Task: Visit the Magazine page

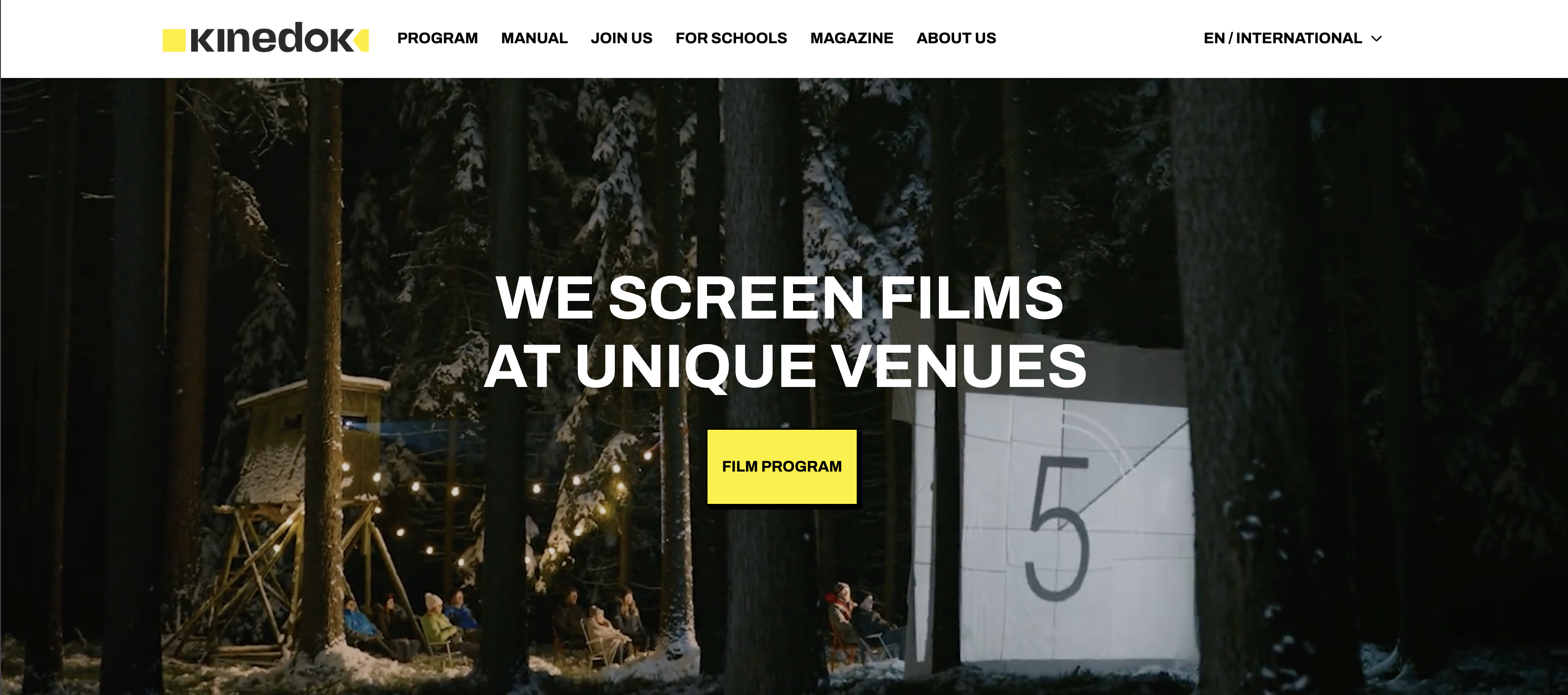Action: pyautogui.click(x=851, y=39)
